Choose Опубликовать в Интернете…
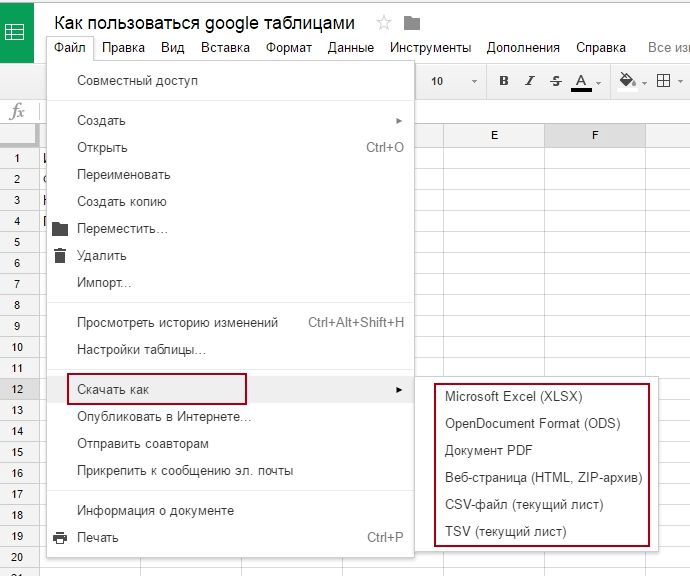This screenshot has width=690, height=576. tap(231, 416)
